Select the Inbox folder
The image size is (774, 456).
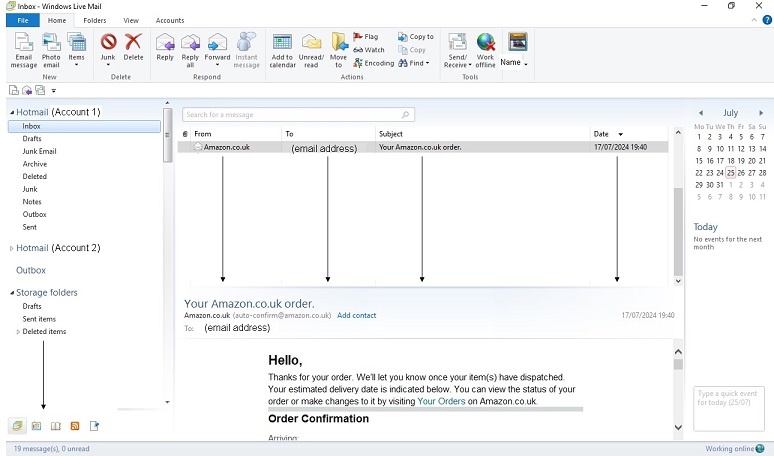click(84, 126)
